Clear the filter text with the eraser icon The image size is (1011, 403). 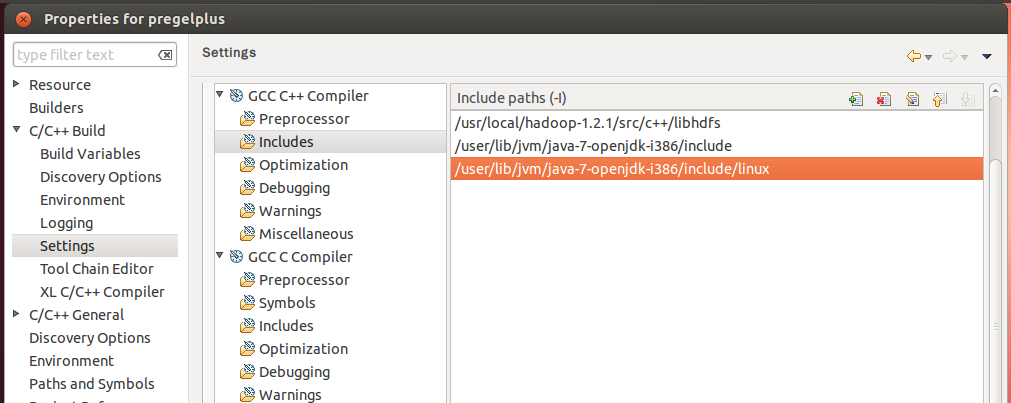tap(165, 55)
